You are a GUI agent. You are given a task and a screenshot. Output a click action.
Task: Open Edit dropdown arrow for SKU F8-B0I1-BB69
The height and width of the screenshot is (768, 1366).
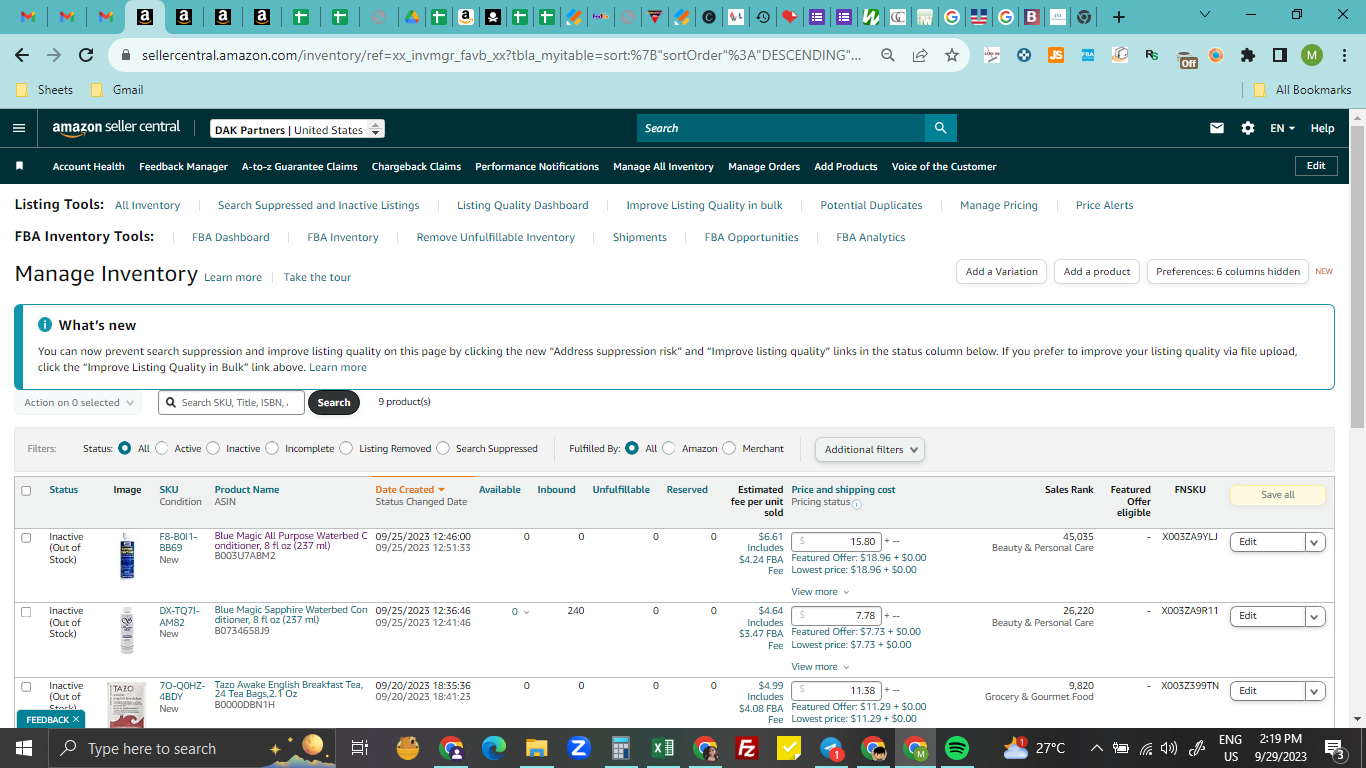[1315, 542]
